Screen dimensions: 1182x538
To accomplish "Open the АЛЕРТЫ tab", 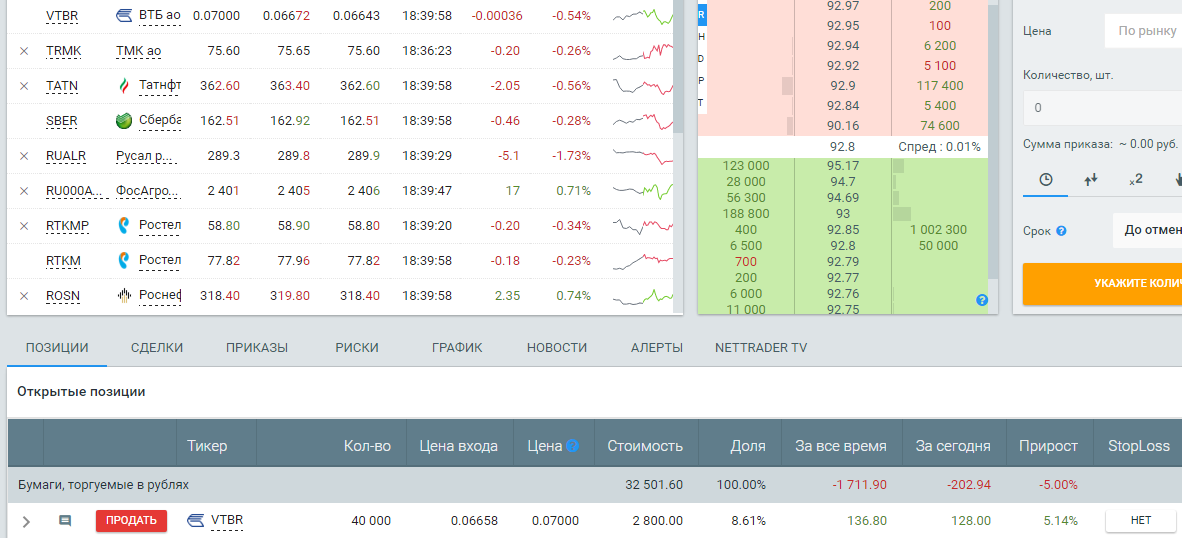I will 657,348.
